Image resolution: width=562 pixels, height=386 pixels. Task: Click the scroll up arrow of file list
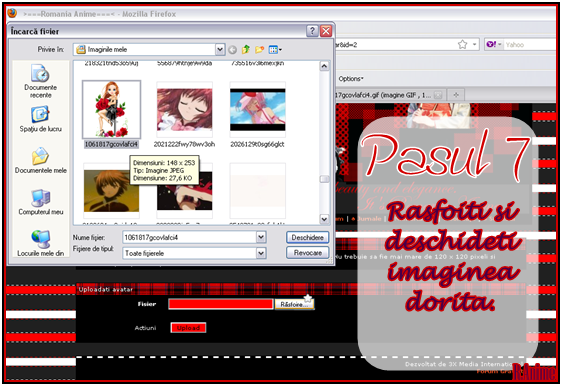(x=324, y=66)
